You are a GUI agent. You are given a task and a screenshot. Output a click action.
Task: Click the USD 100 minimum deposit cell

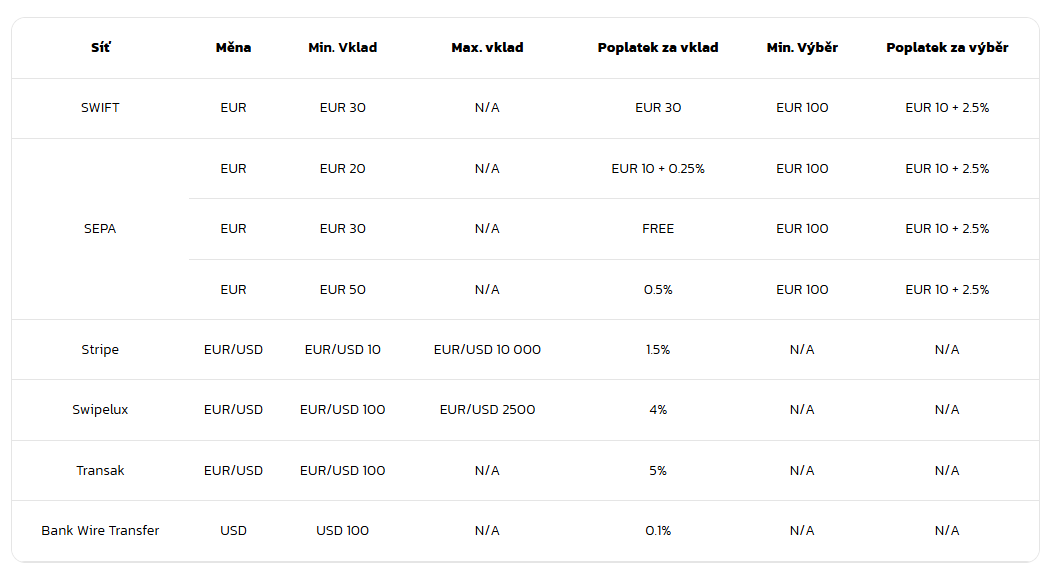pos(343,531)
